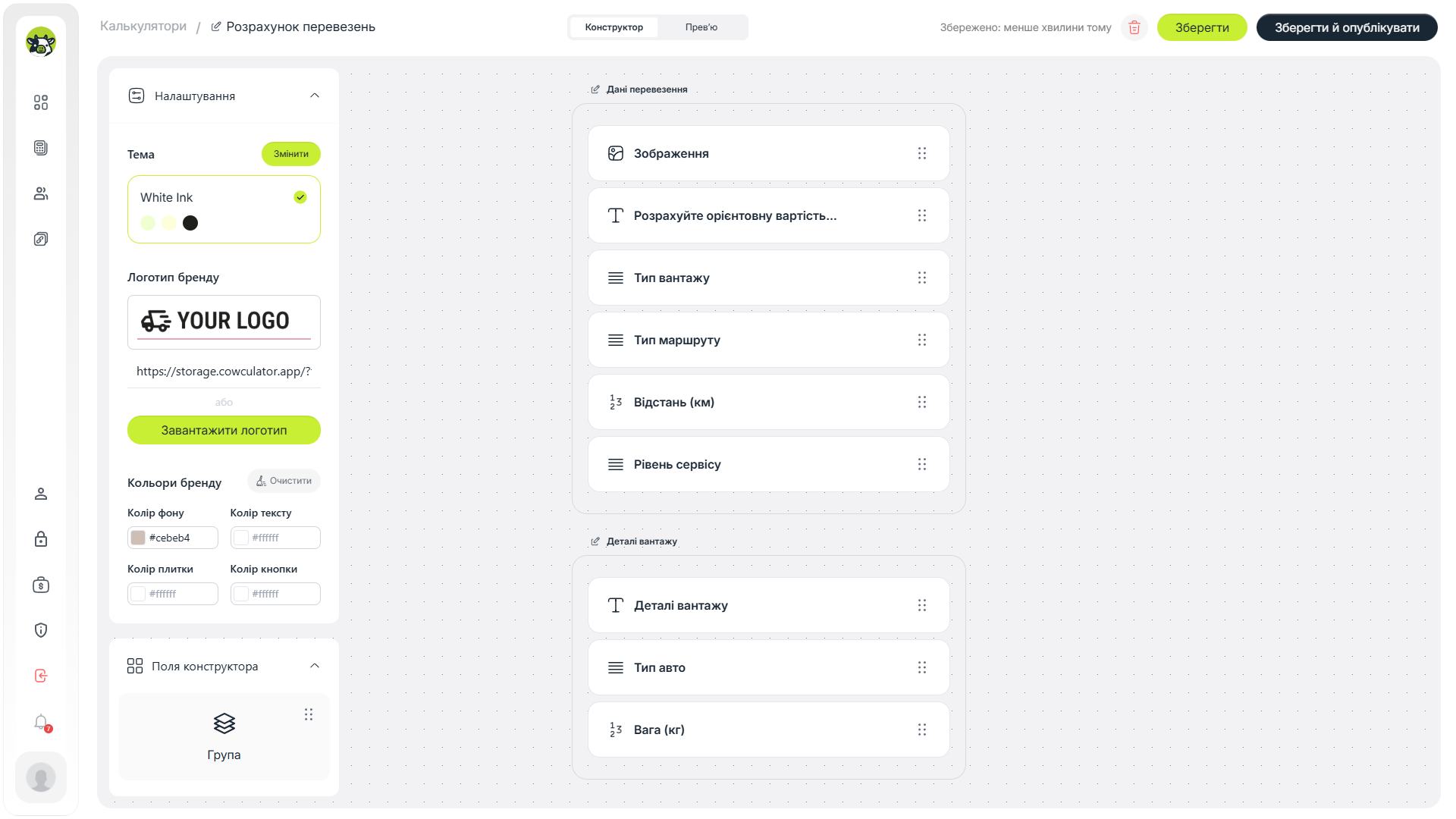Click drag handle on Деталі вантажу text field
This screenshot has width=1456, height=819.
[922, 605]
